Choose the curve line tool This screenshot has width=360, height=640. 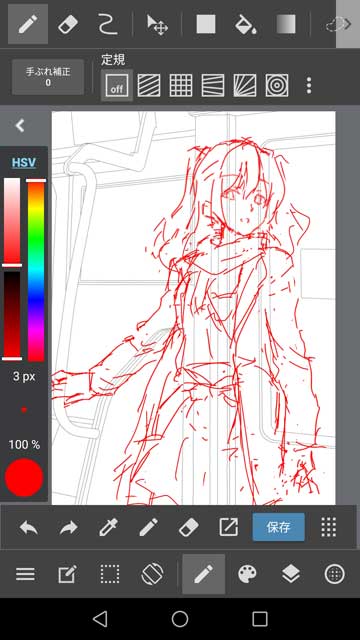click(x=108, y=24)
